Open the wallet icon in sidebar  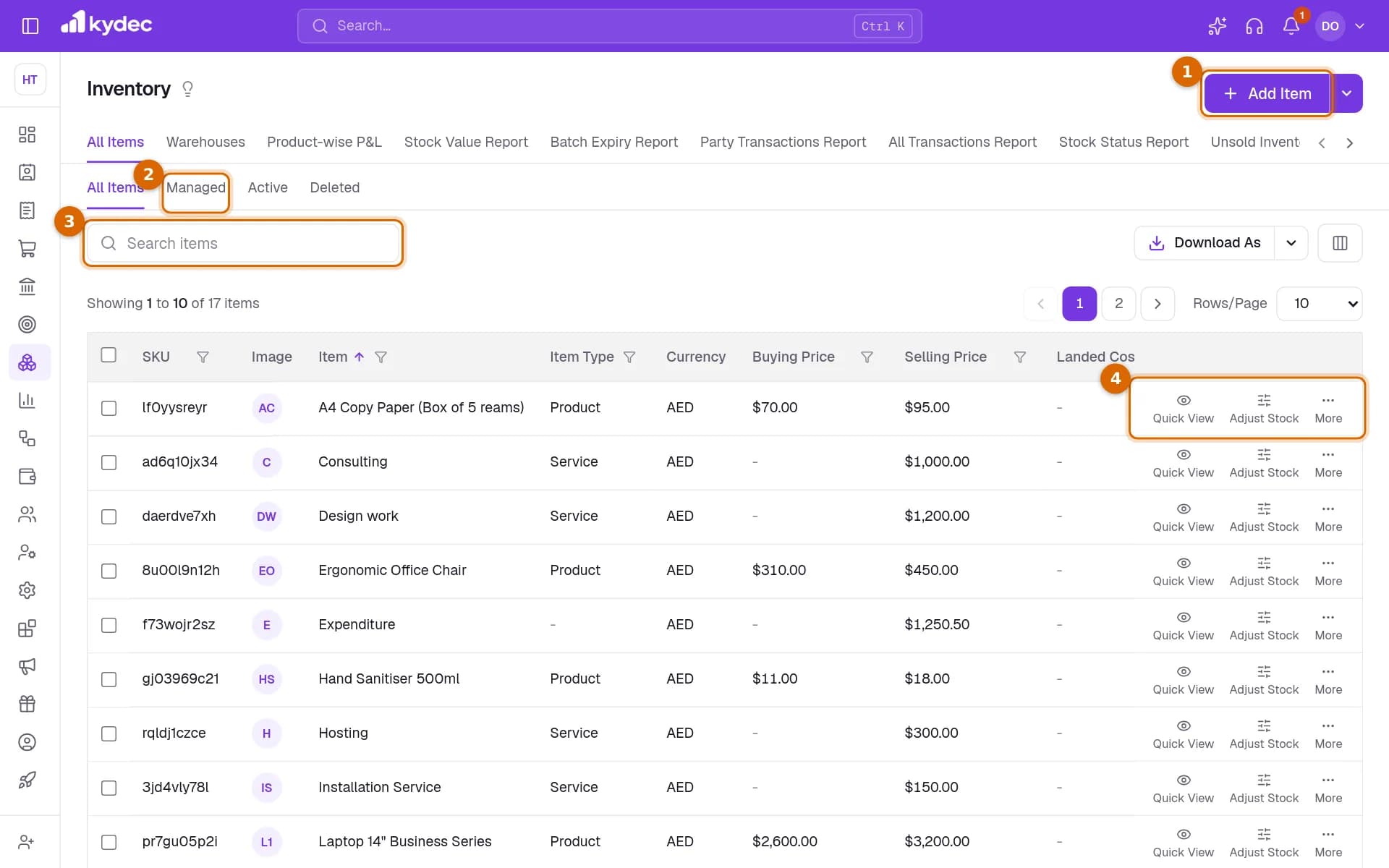coord(27,477)
